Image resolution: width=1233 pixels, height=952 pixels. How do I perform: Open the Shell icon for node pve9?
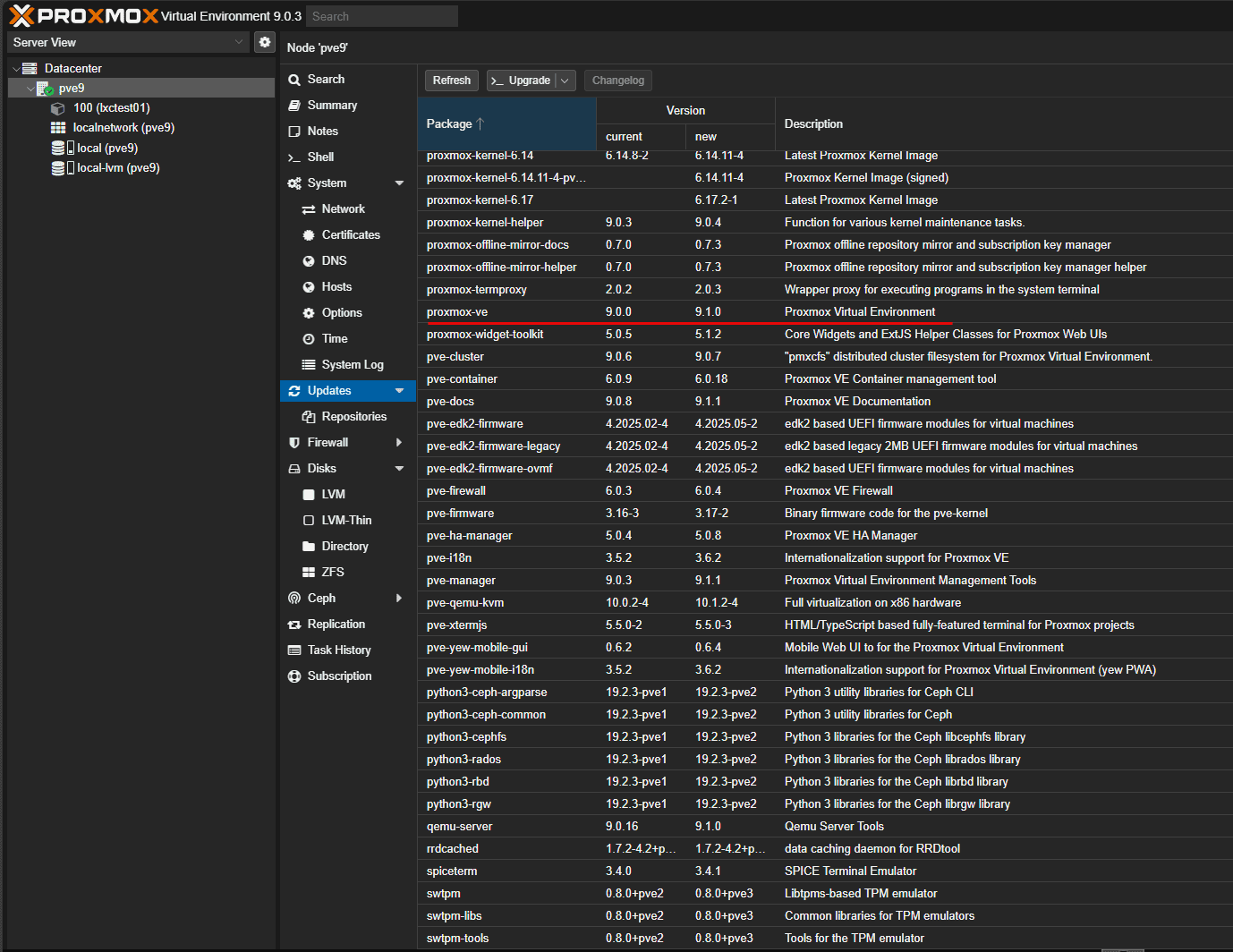(293, 157)
